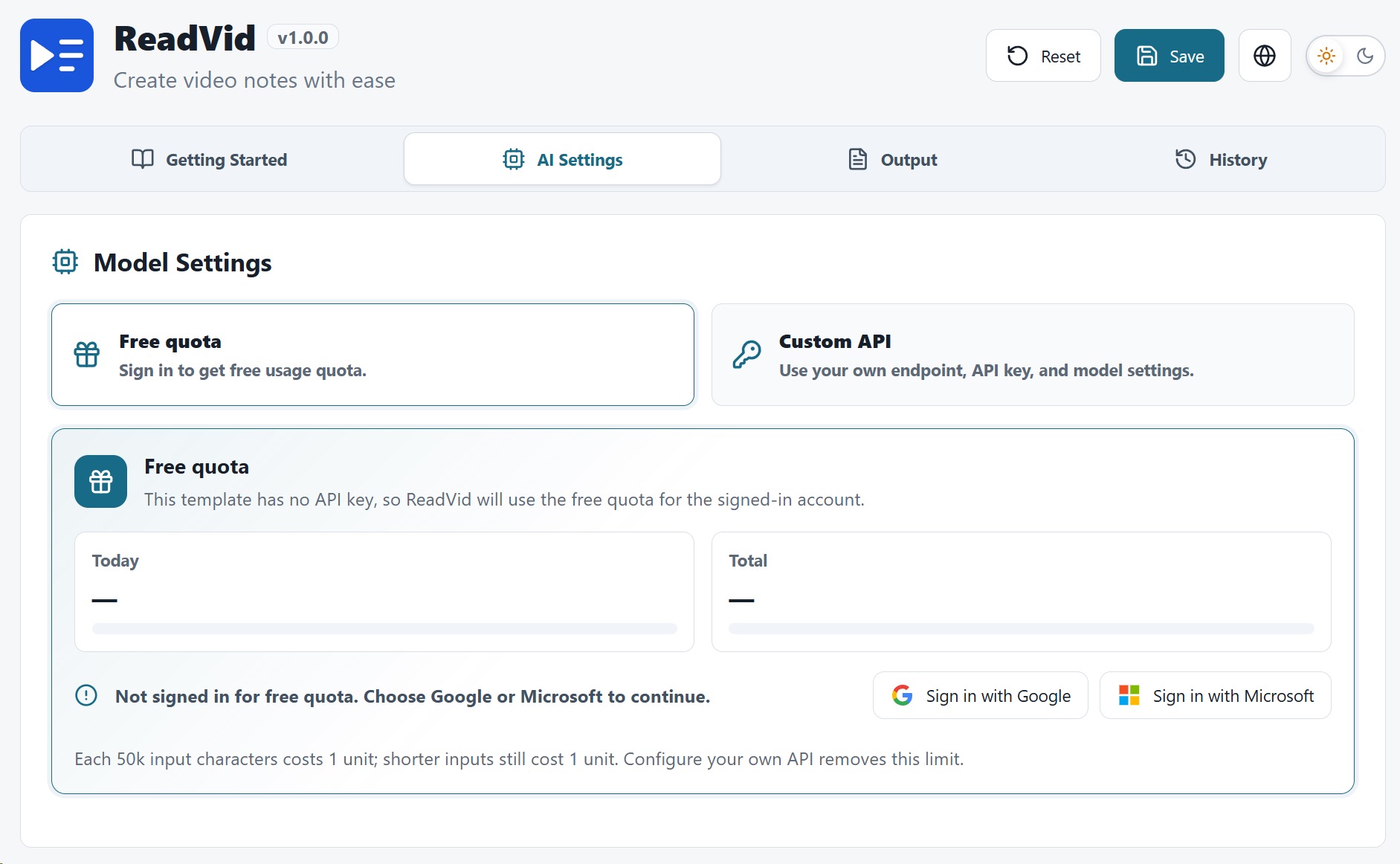Image resolution: width=1400 pixels, height=864 pixels.
Task: Click the ReadVid app logo
Action: tap(57, 56)
